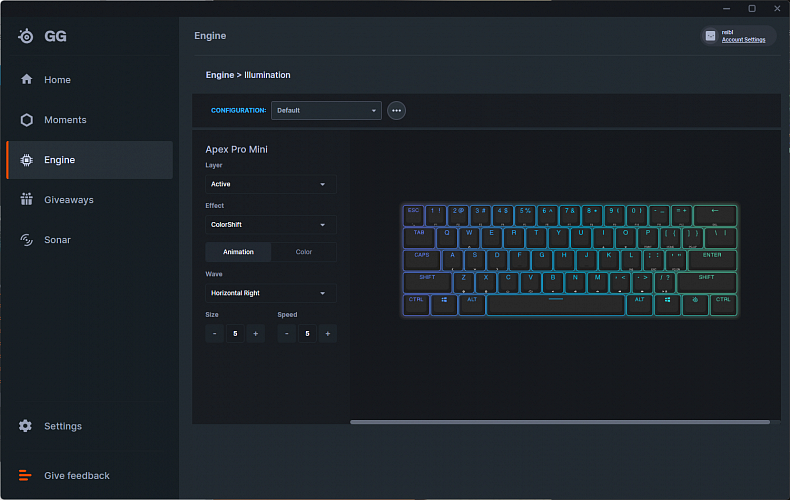Viewport: 790px width, 500px height.
Task: Click the account avatar icon
Action: coord(710,36)
